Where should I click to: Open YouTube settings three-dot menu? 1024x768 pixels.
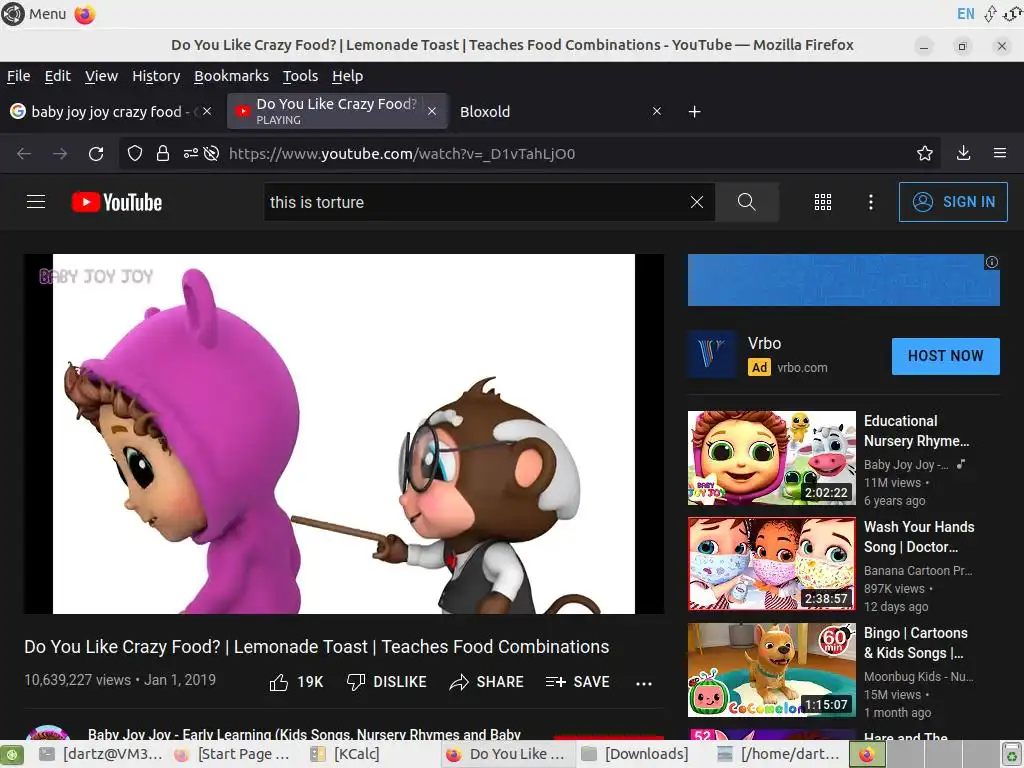tap(871, 202)
